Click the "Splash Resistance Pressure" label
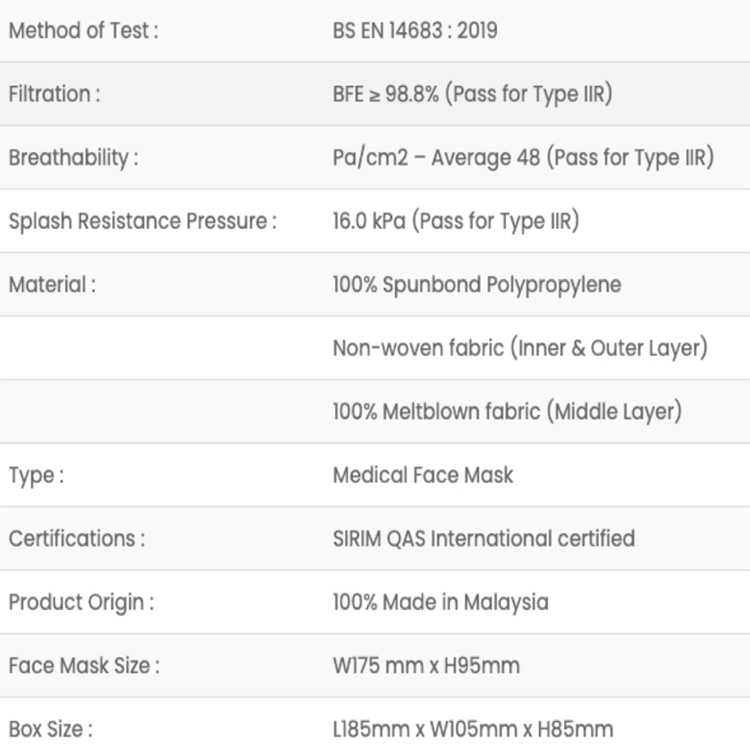 [x=142, y=221]
